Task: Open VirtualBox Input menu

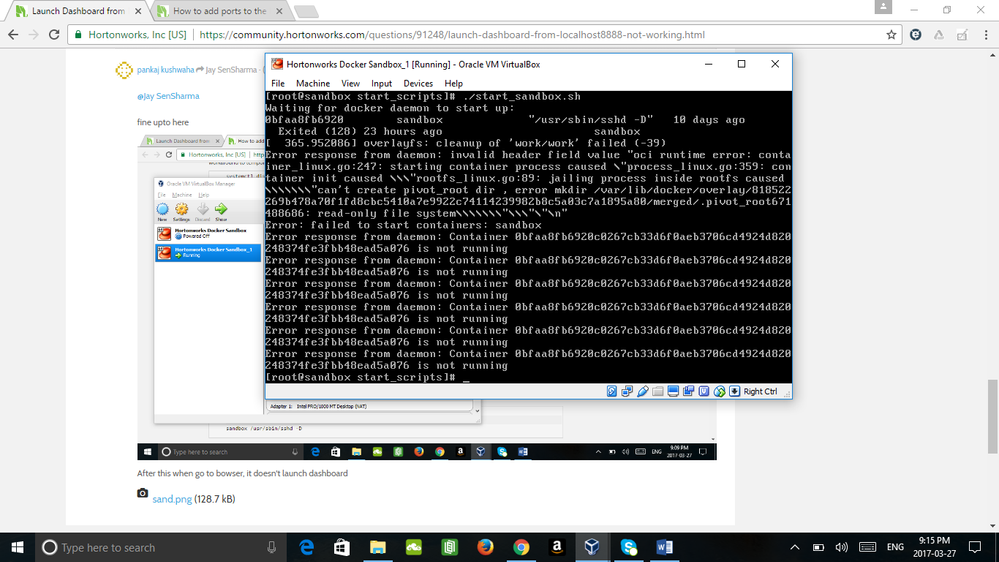Action: 382,83
